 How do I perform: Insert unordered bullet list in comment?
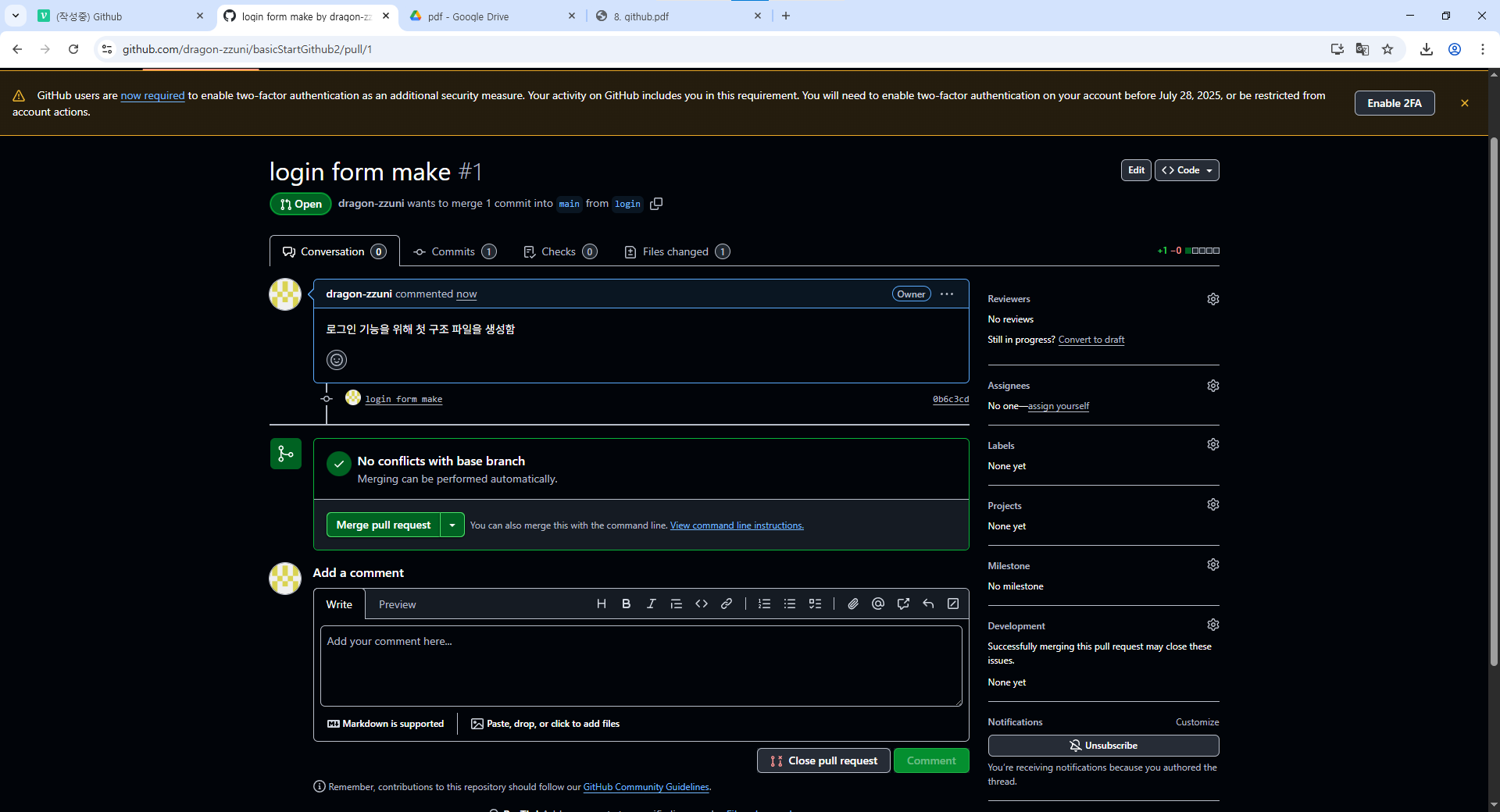pyautogui.click(x=790, y=604)
